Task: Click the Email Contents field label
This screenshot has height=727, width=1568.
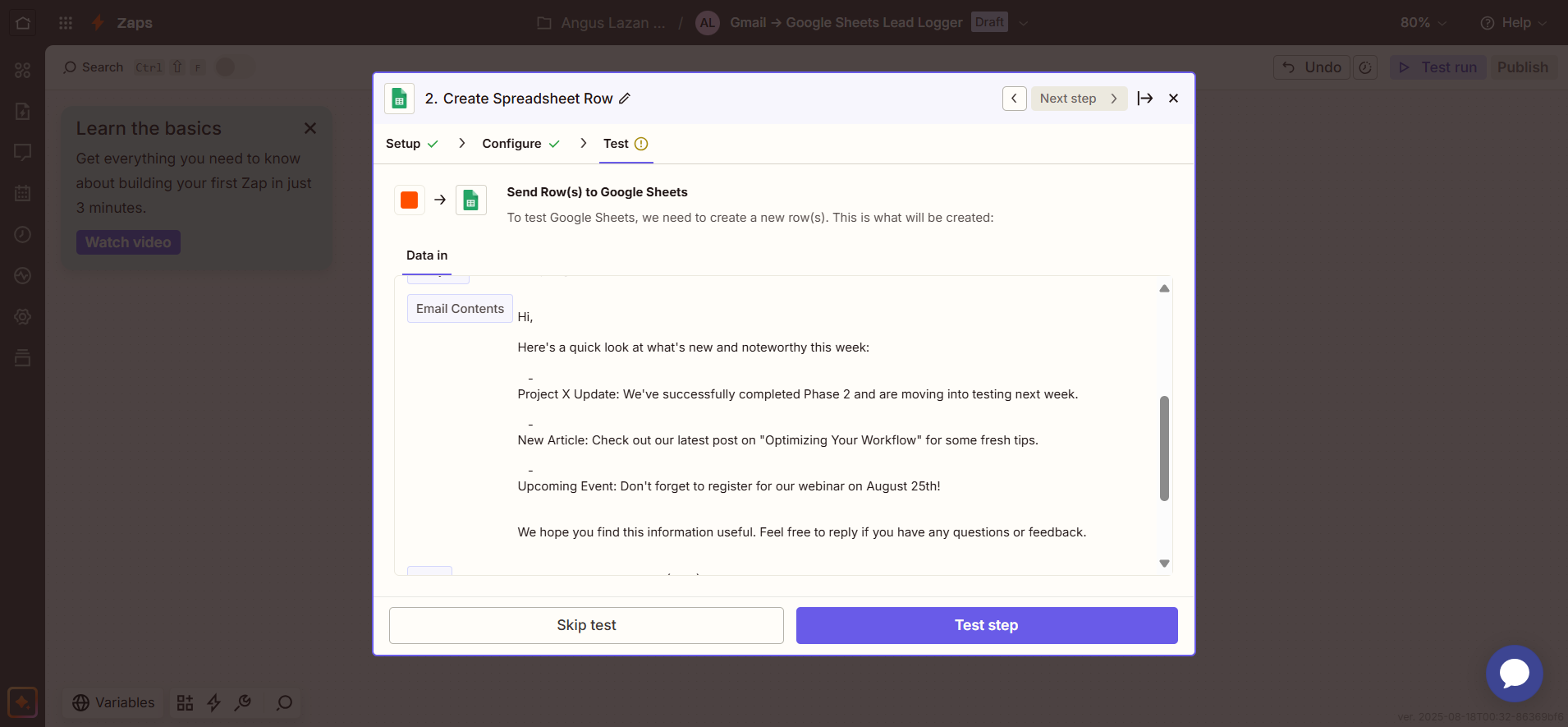Action: point(460,309)
